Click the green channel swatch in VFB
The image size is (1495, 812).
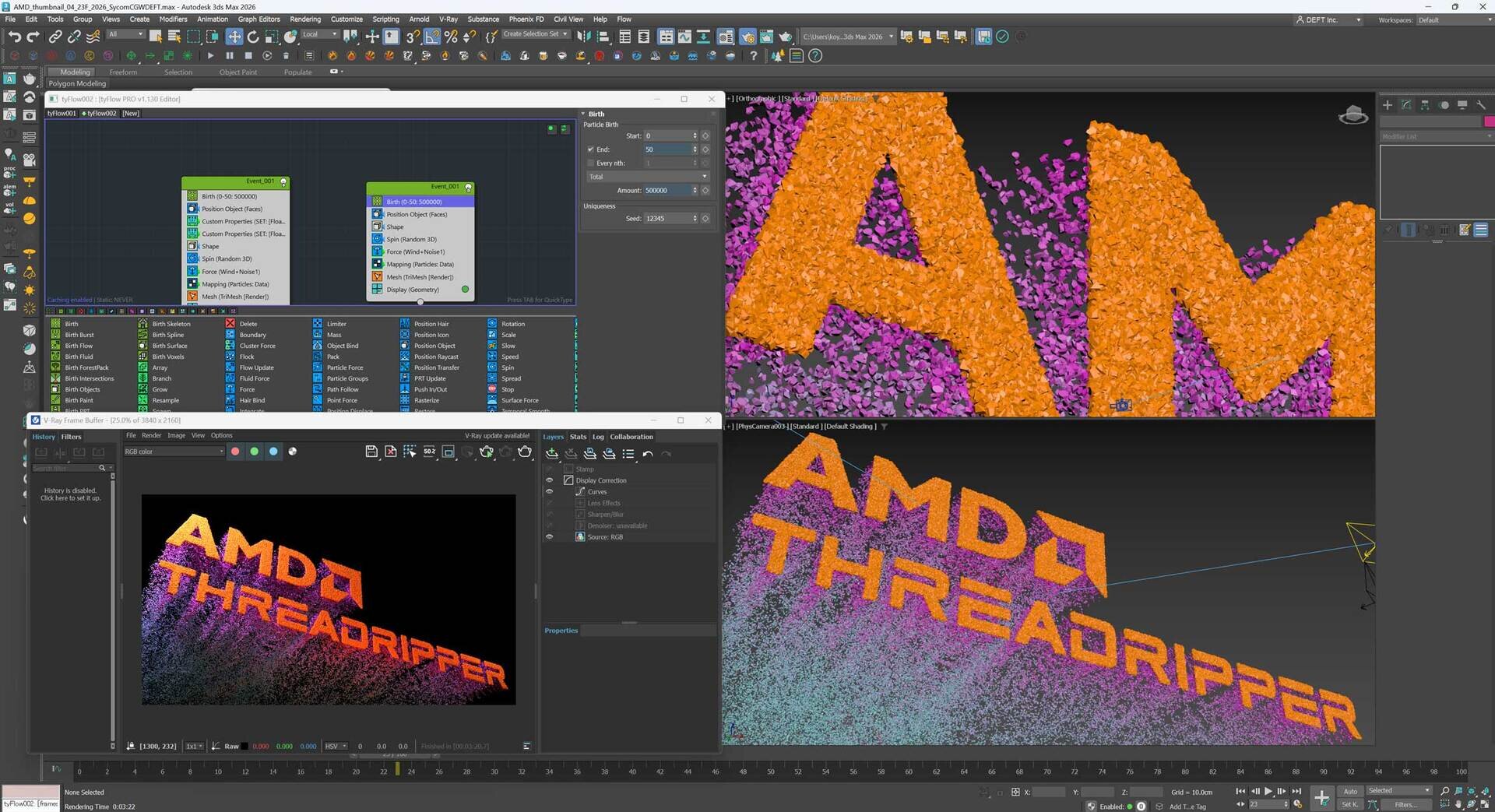coord(254,452)
